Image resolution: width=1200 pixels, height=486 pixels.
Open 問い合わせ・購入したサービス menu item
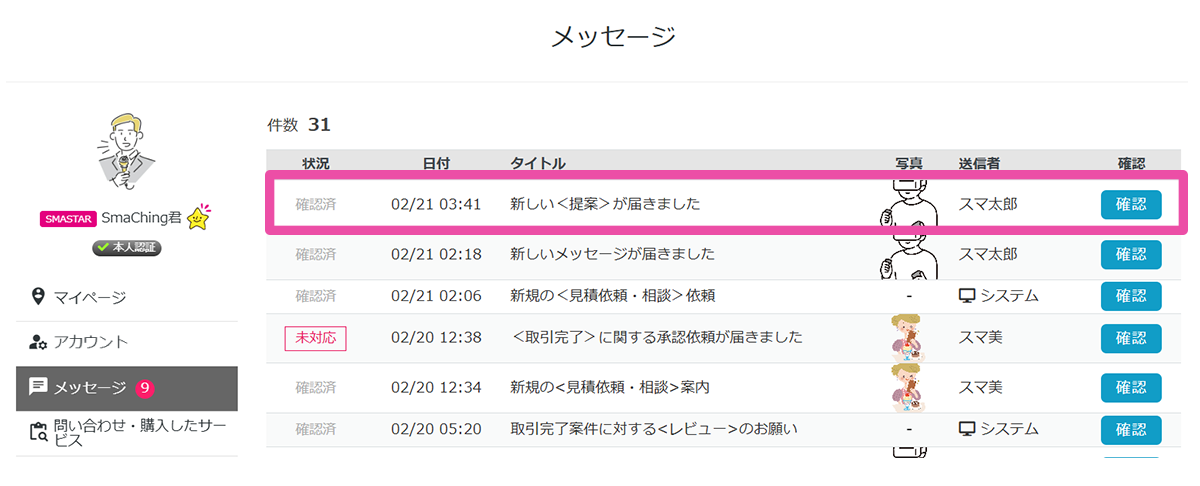(x=138, y=433)
